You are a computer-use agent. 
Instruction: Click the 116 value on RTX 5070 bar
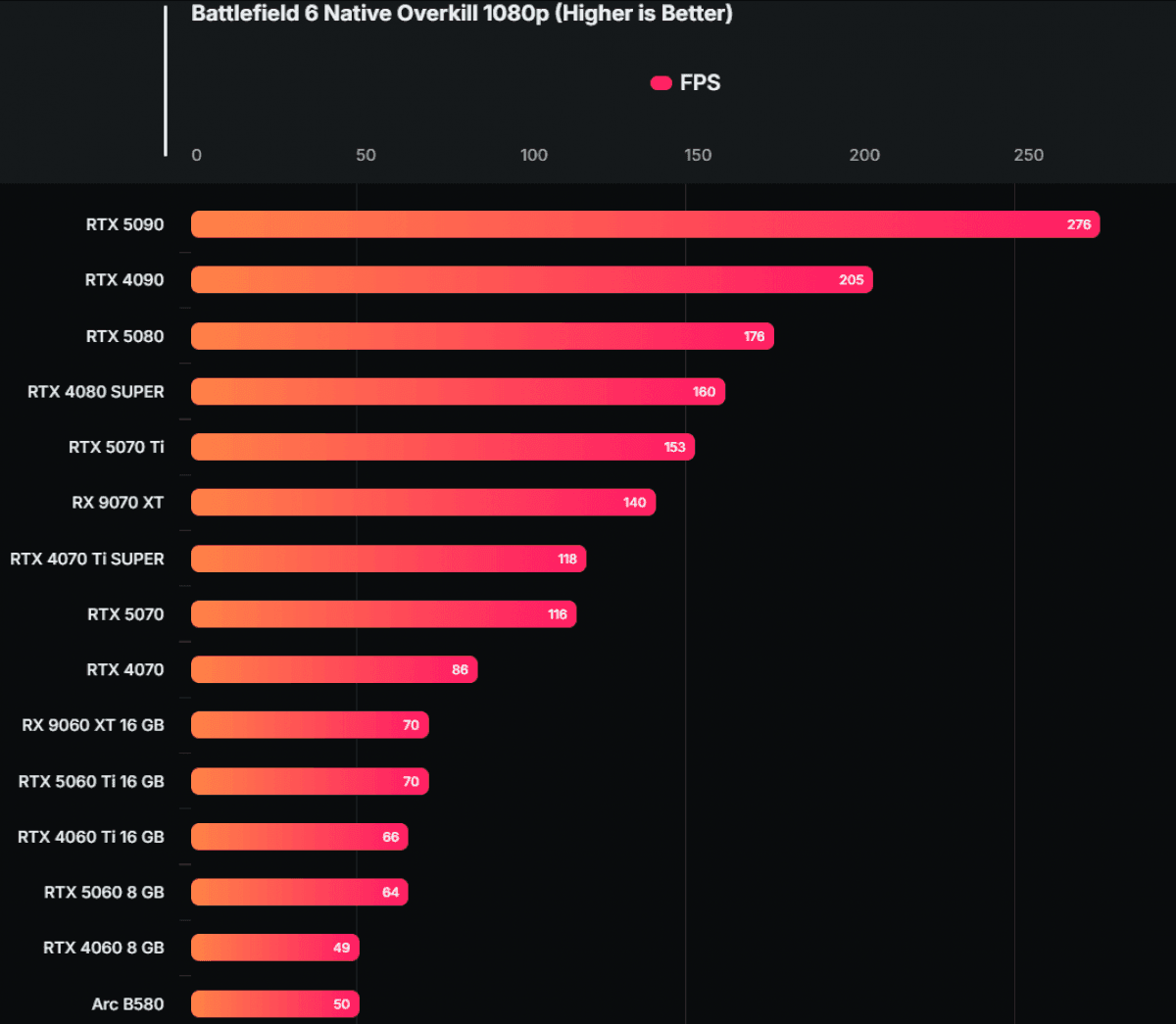[558, 614]
